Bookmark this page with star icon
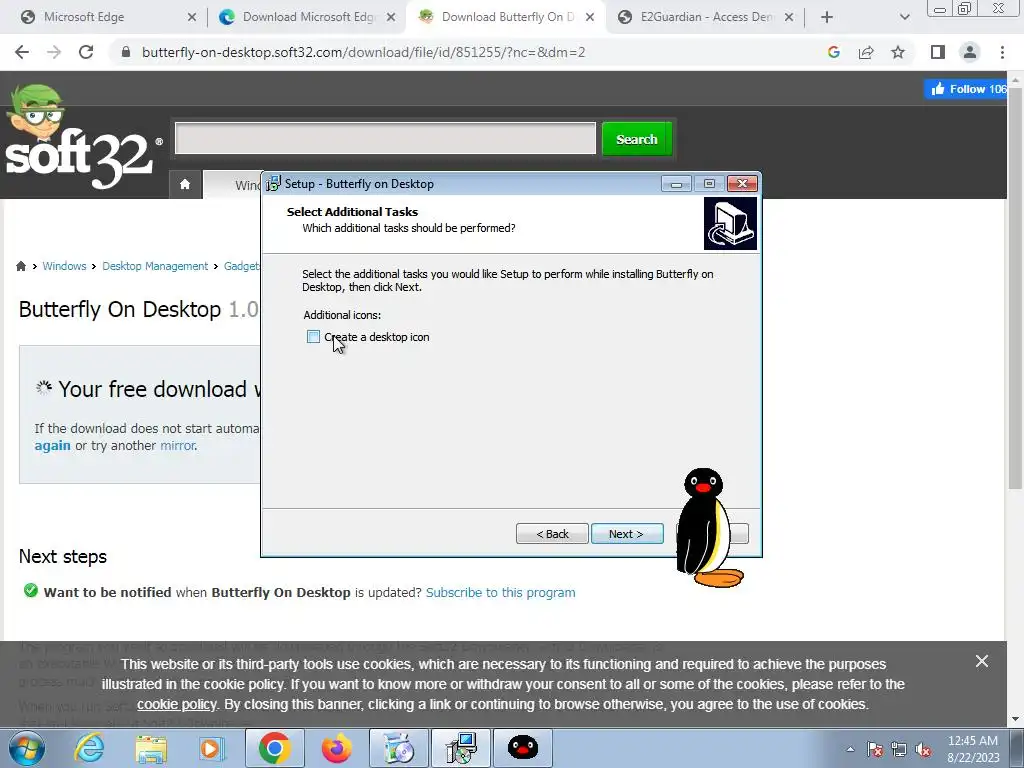Image resolution: width=1024 pixels, height=768 pixels. pyautogui.click(x=898, y=52)
